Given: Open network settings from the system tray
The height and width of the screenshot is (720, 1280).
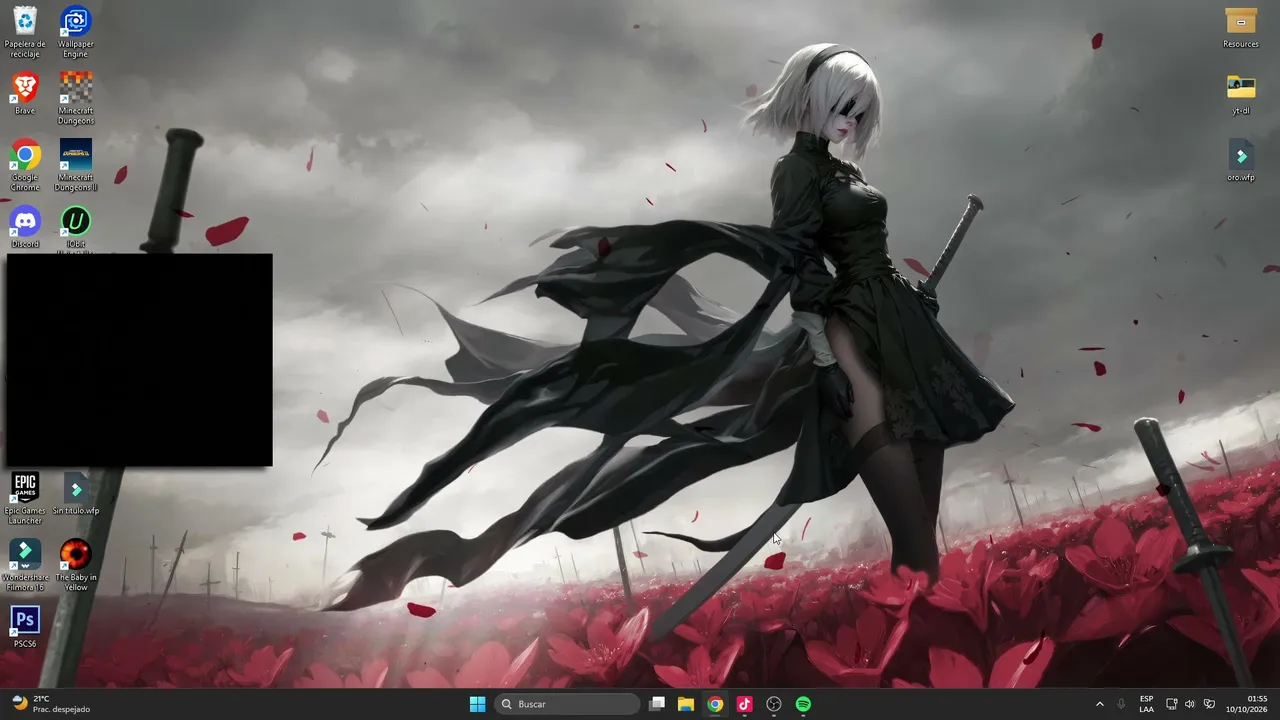Looking at the screenshot, I should click(x=1172, y=704).
